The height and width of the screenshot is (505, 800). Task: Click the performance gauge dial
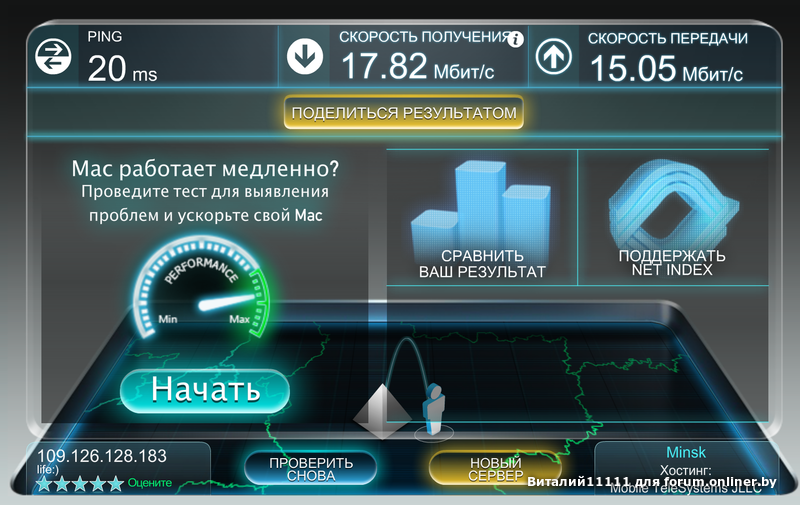coord(201,287)
